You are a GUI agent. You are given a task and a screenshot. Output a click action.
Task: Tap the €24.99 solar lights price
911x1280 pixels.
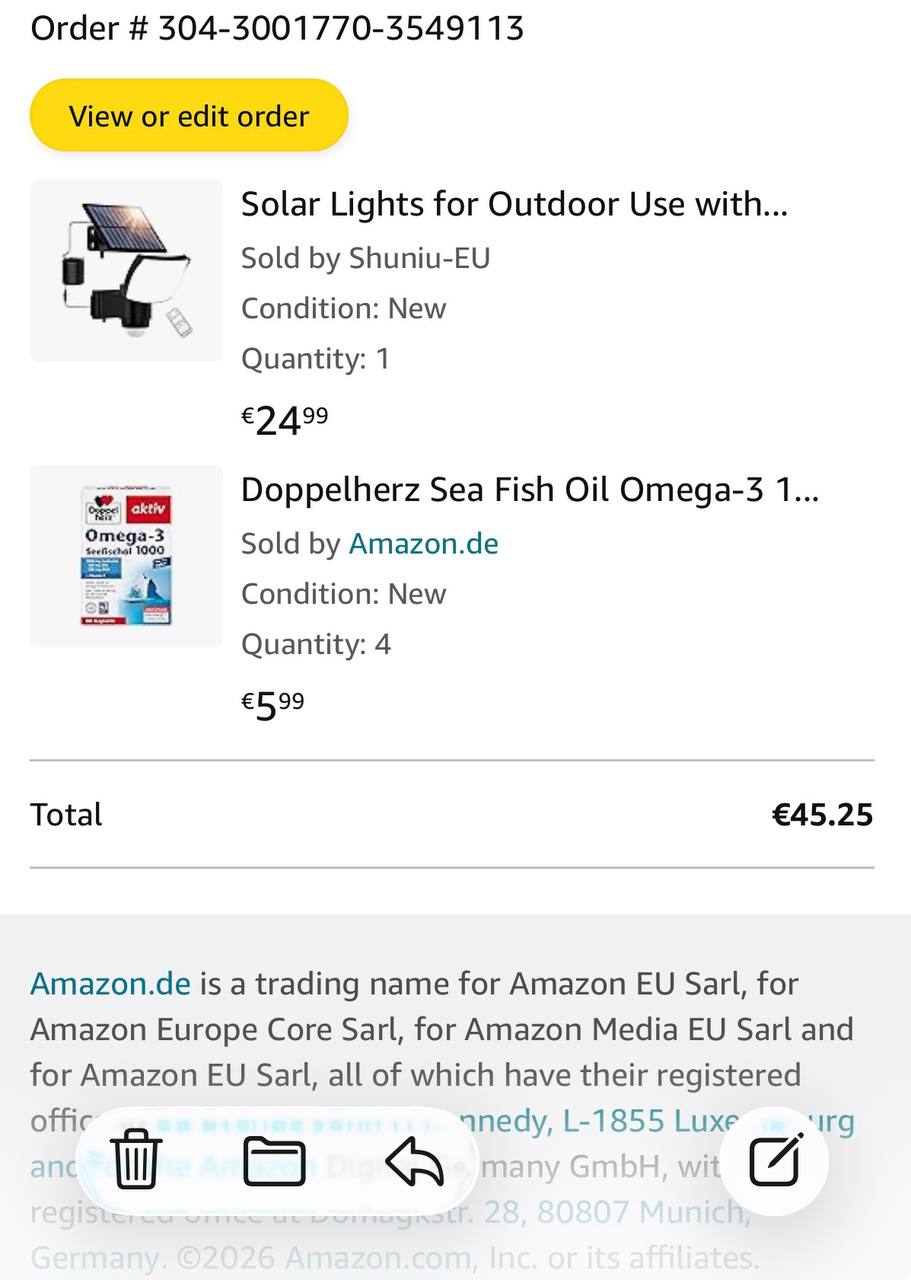[x=285, y=420]
